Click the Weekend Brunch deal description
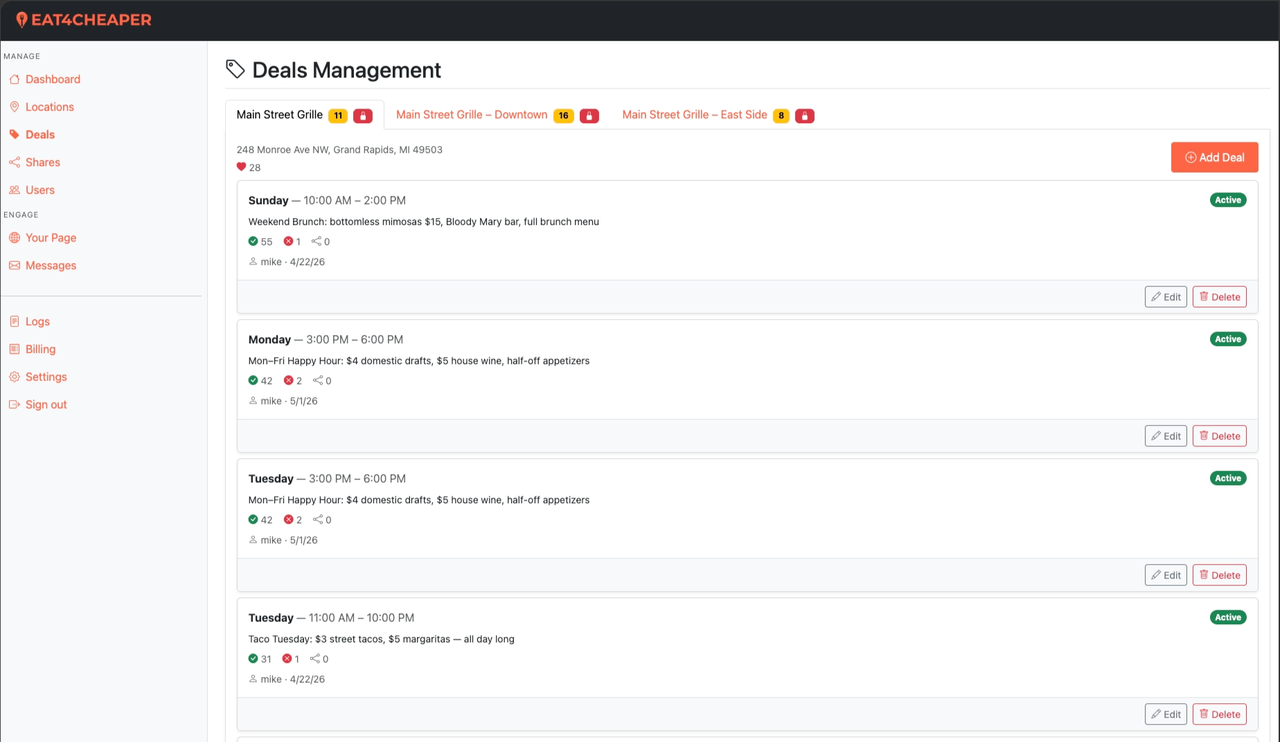Screen dimensions: 1280x742 [x=423, y=221]
